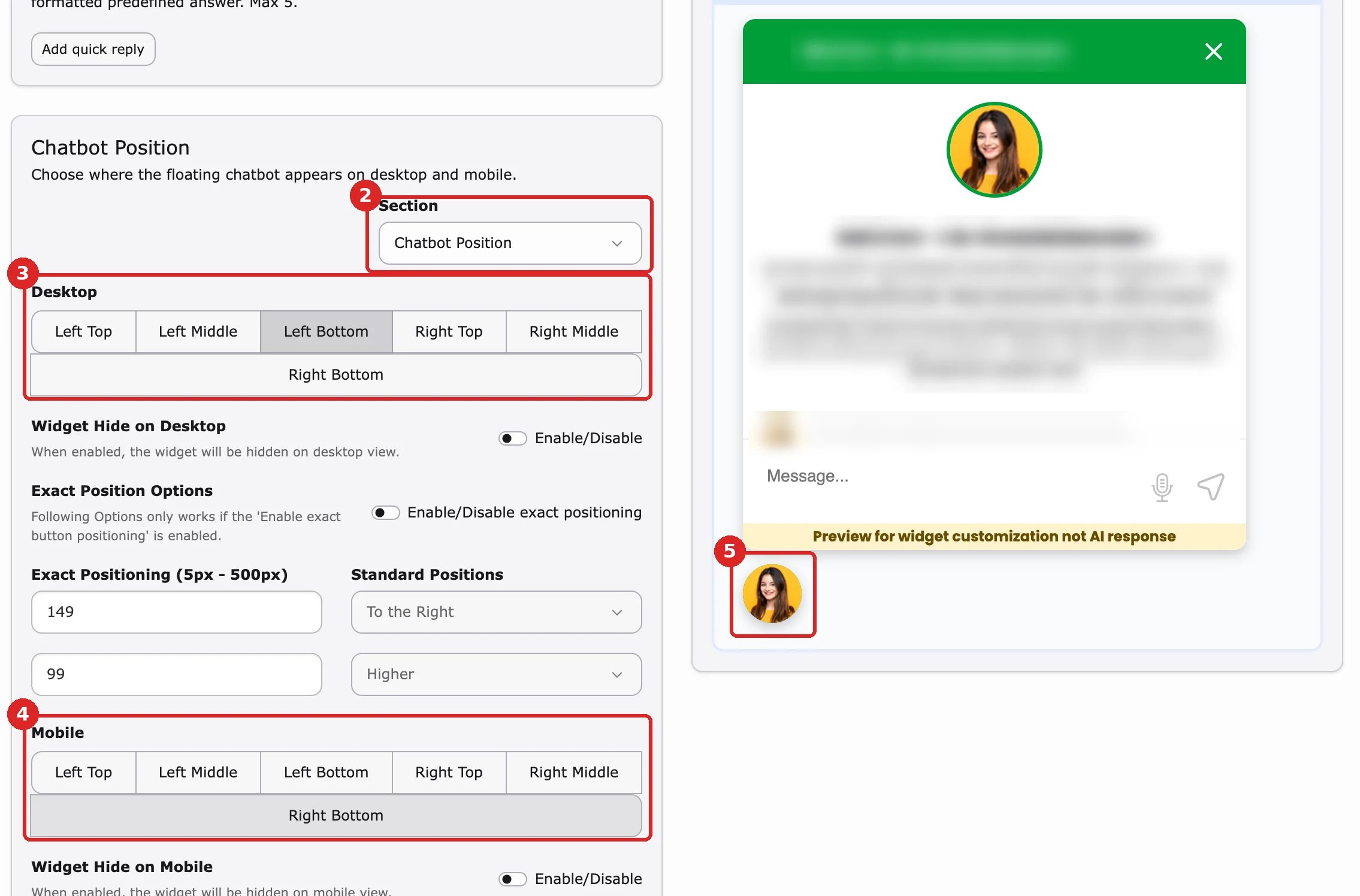Toggle exact positioning switch
Screen dimensions: 1360x896
[x=385, y=513]
